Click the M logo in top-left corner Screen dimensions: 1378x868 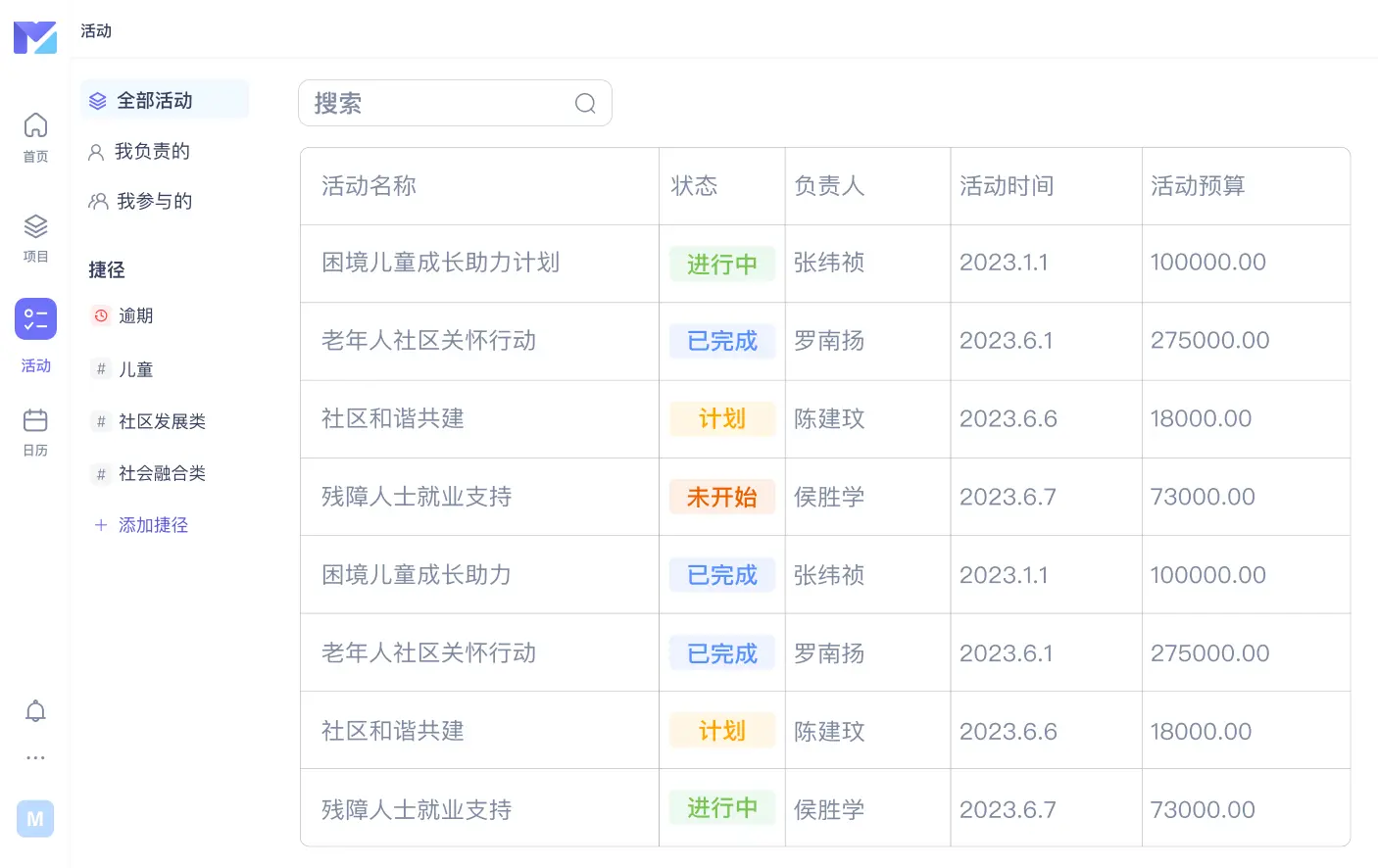35,36
